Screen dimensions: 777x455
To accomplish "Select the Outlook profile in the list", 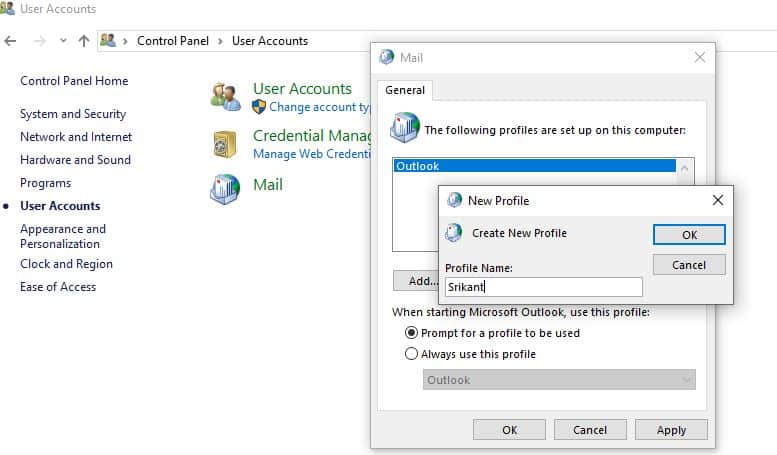I will [x=534, y=166].
